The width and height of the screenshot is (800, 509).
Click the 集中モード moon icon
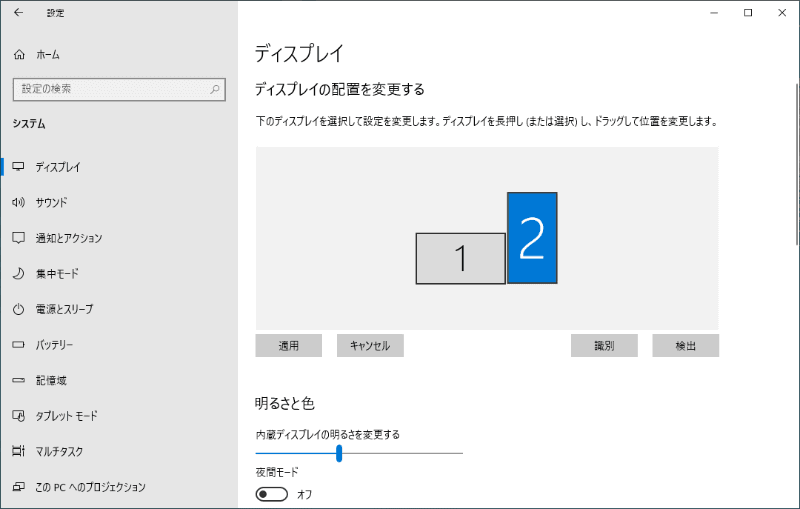coord(18,274)
